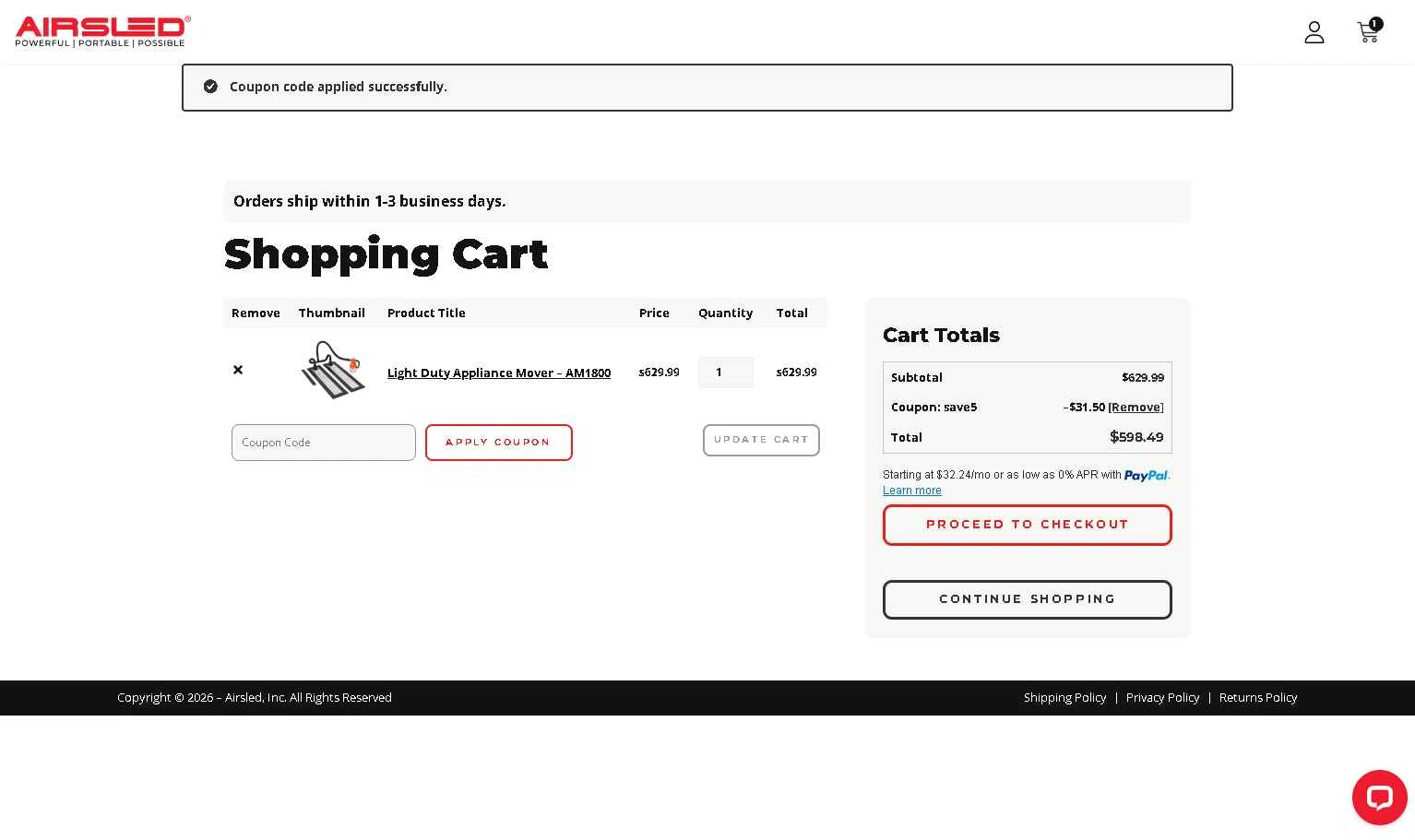Image resolution: width=1415 pixels, height=840 pixels.
Task: Select the total amount $598.49
Action: (1136, 437)
